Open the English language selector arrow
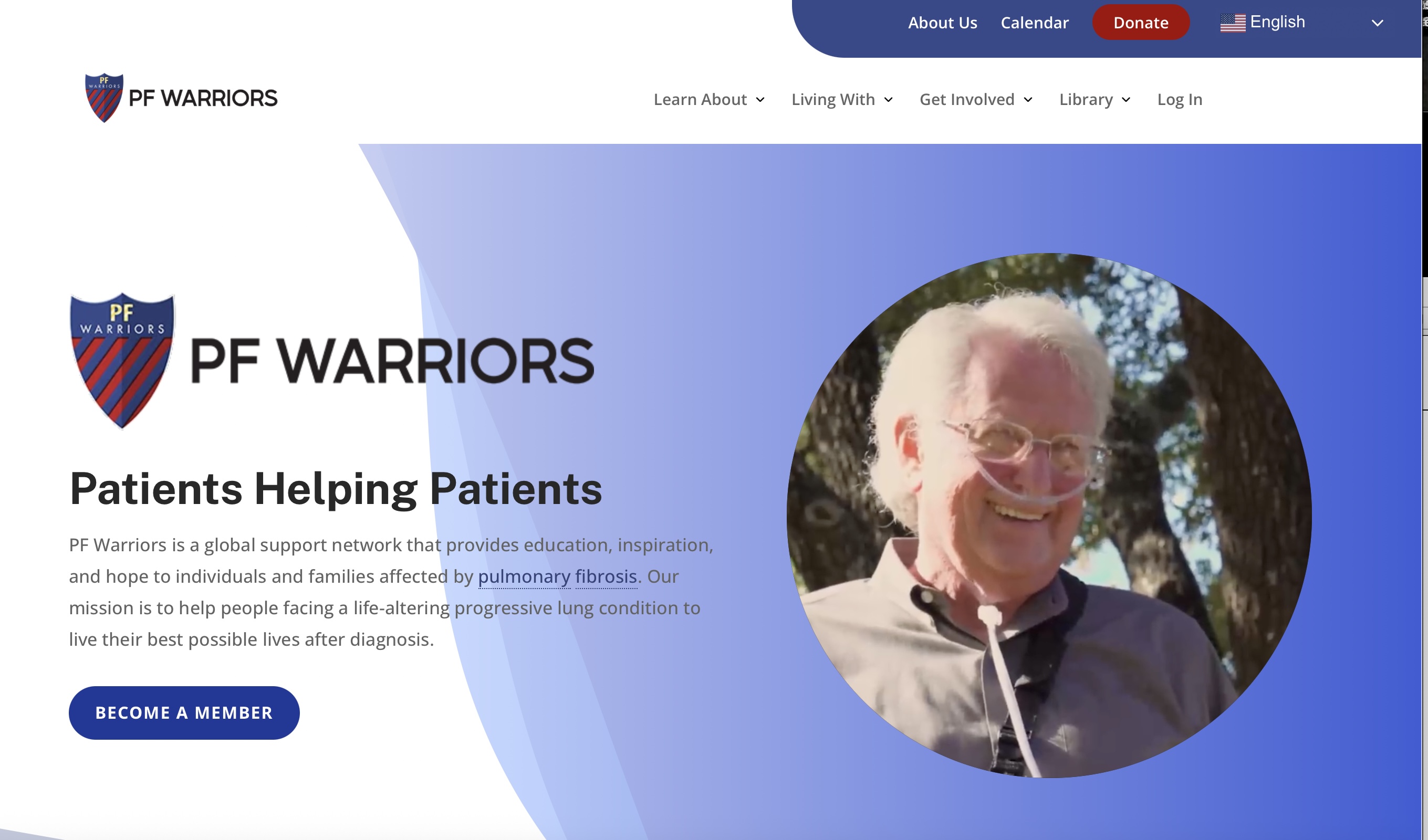 1378,23
